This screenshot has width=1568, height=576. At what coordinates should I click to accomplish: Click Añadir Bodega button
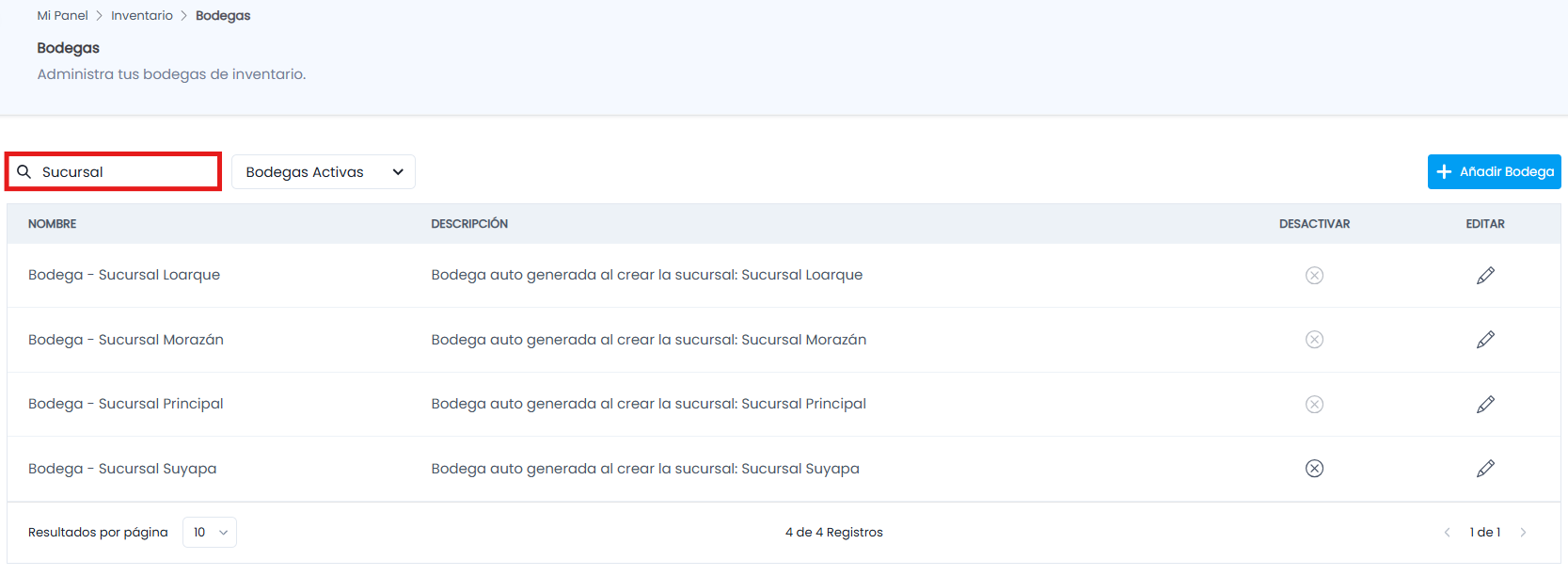(x=1494, y=172)
